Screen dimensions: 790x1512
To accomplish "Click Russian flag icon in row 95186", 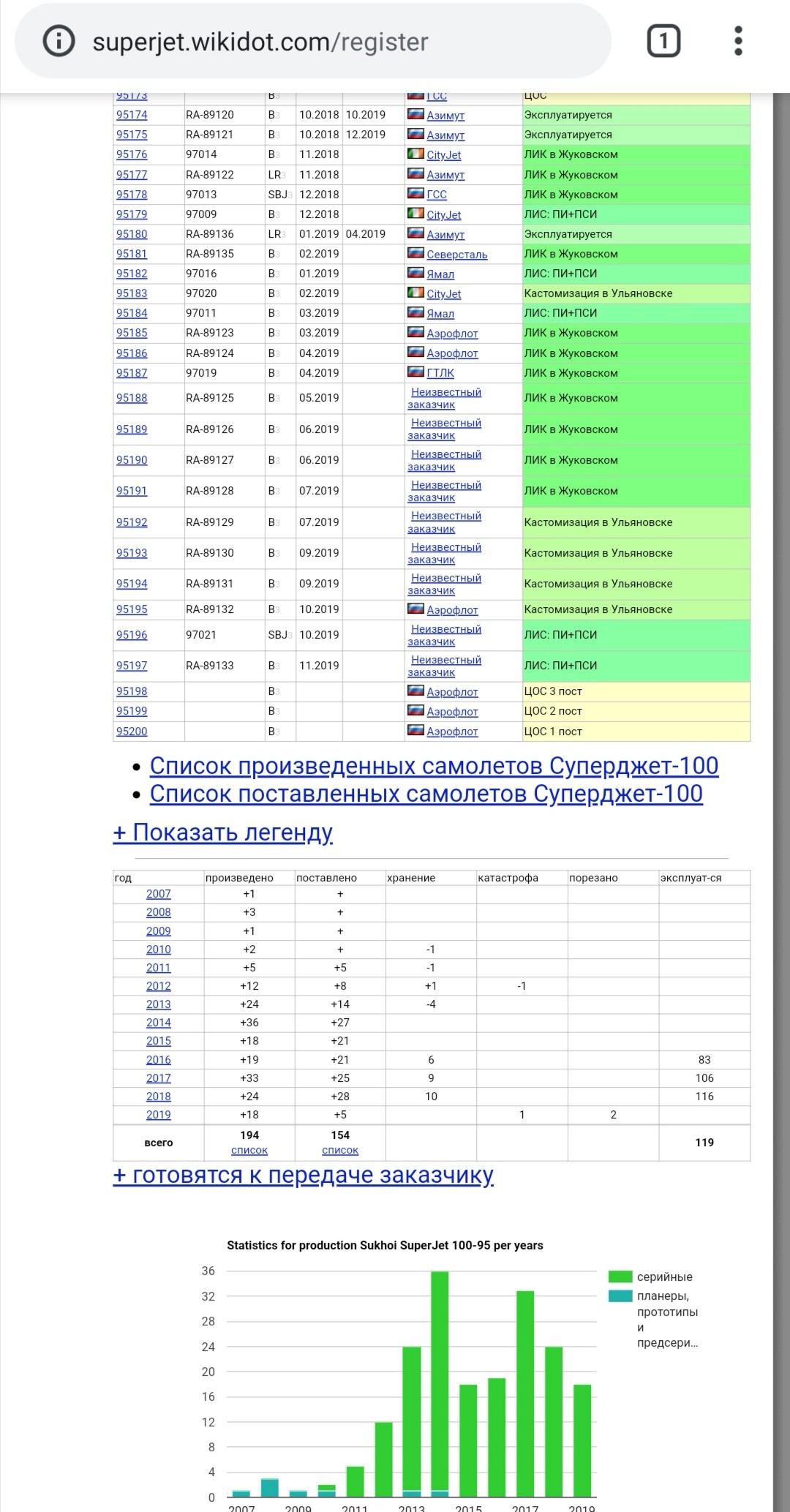I will click(x=415, y=352).
